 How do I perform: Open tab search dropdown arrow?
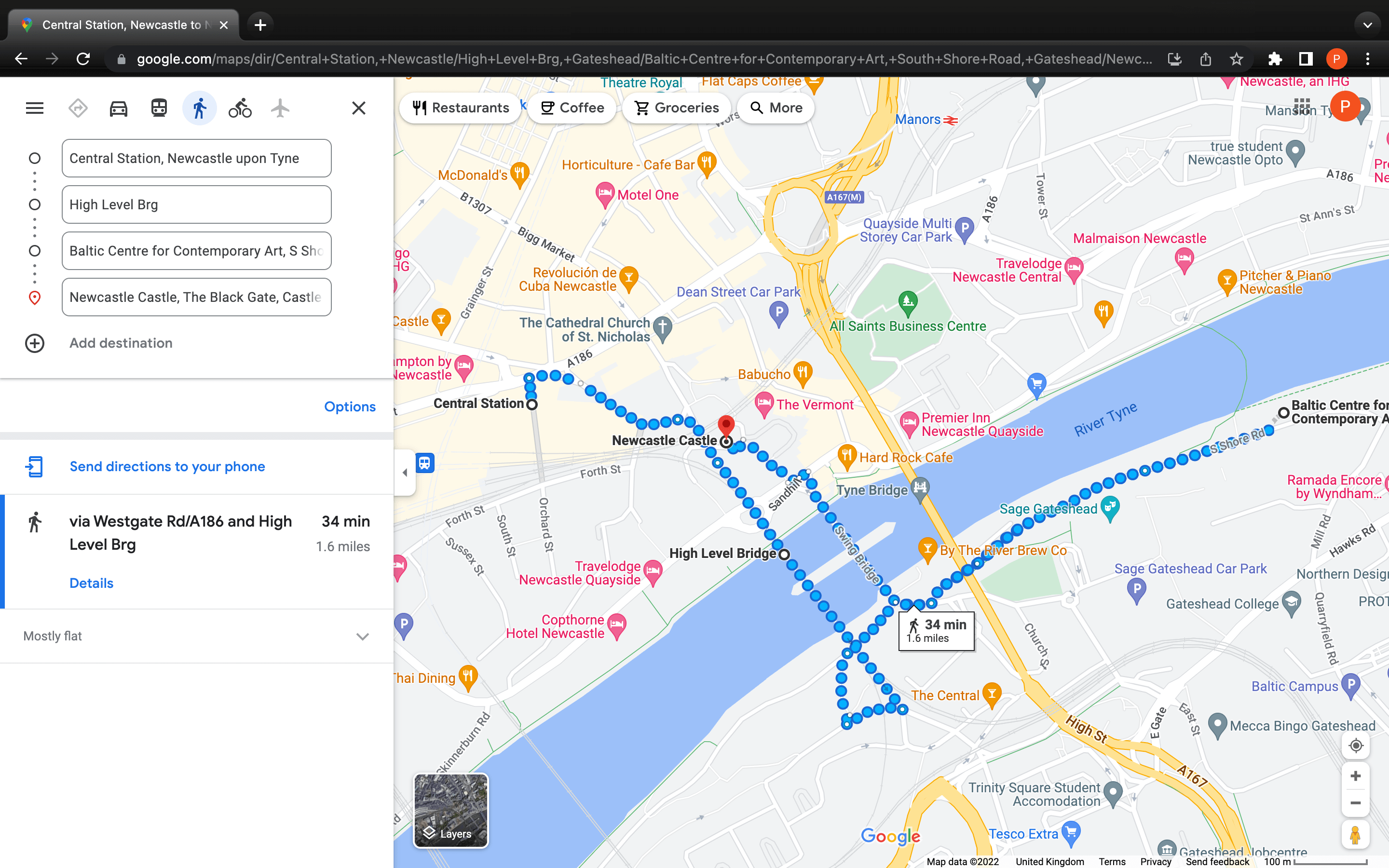tap(1367, 25)
